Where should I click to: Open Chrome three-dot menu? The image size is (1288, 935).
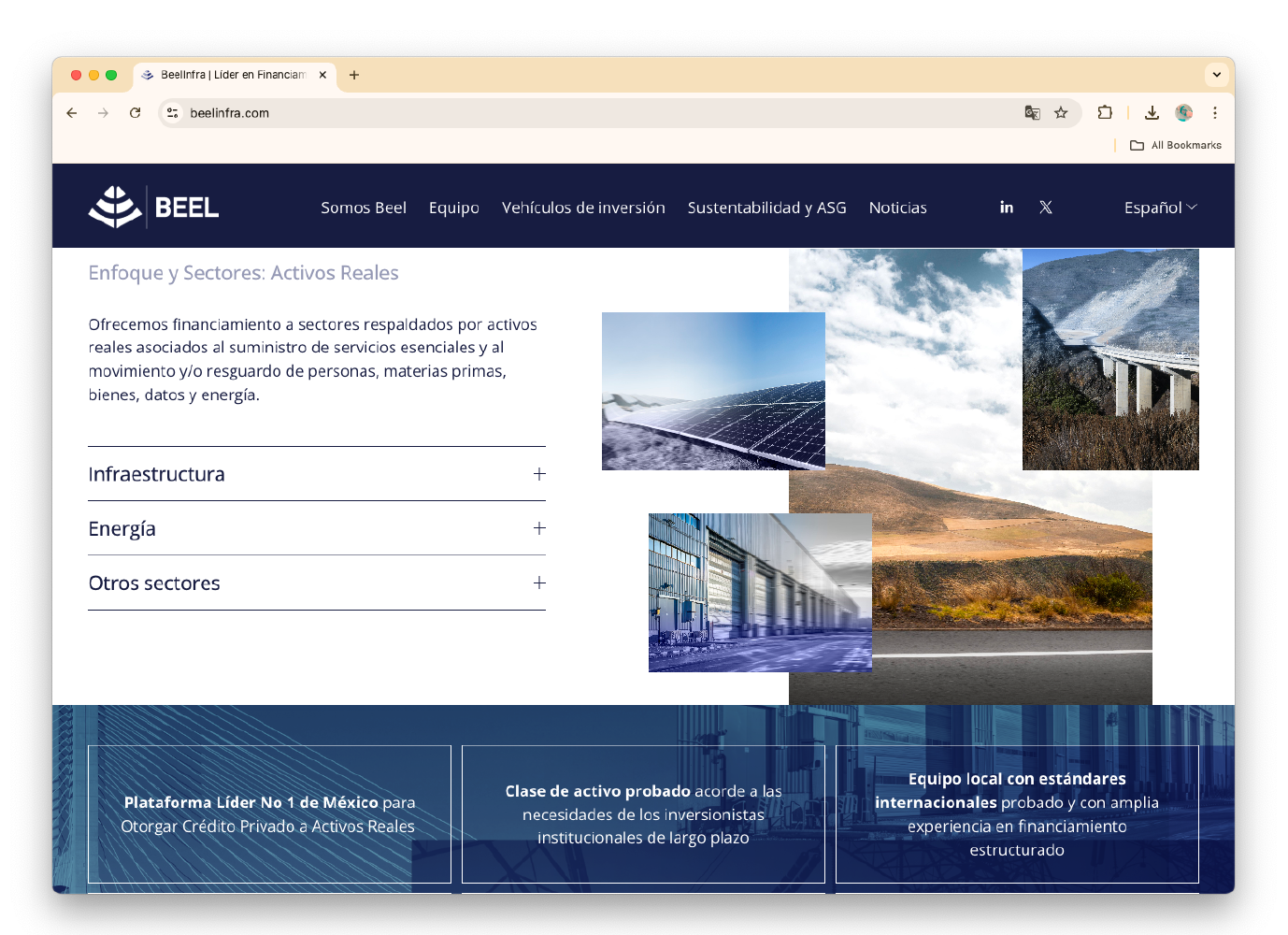coord(1215,113)
